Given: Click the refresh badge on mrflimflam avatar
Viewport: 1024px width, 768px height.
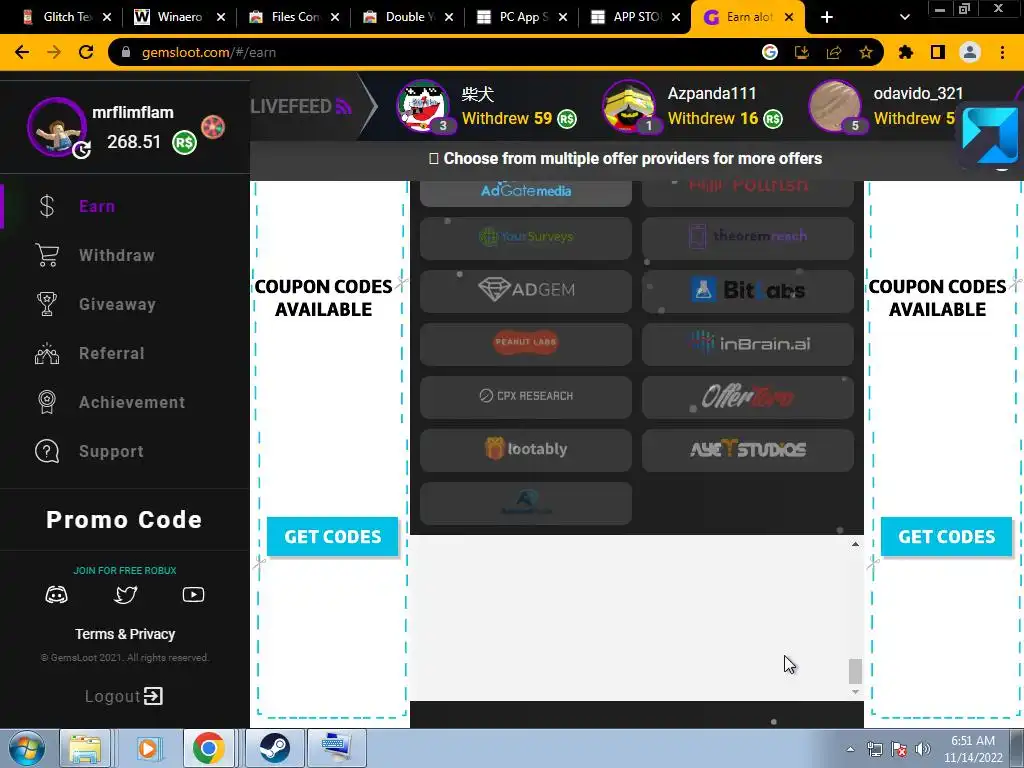Looking at the screenshot, I should (x=81, y=150).
